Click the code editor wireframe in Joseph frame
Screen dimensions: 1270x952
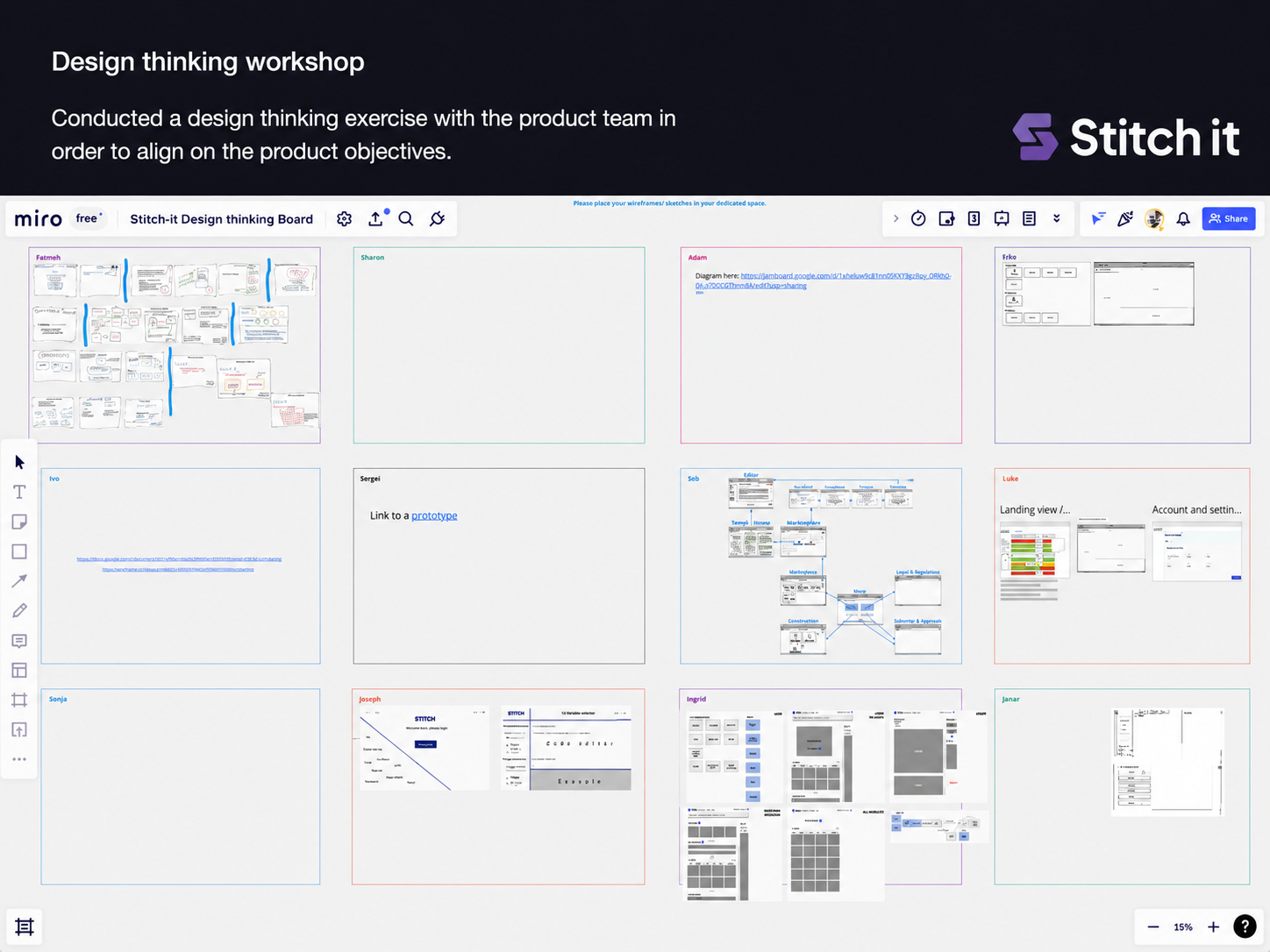567,749
